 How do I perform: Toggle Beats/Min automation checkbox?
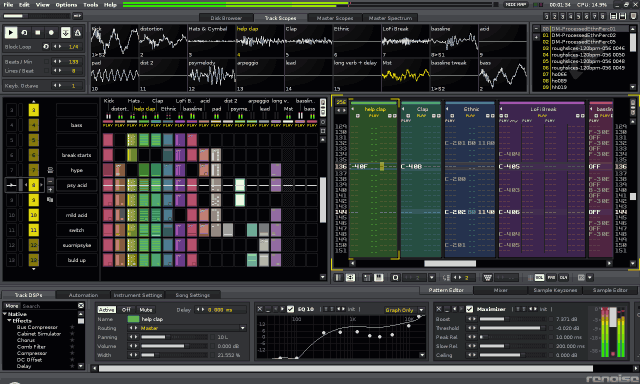tap(46, 62)
